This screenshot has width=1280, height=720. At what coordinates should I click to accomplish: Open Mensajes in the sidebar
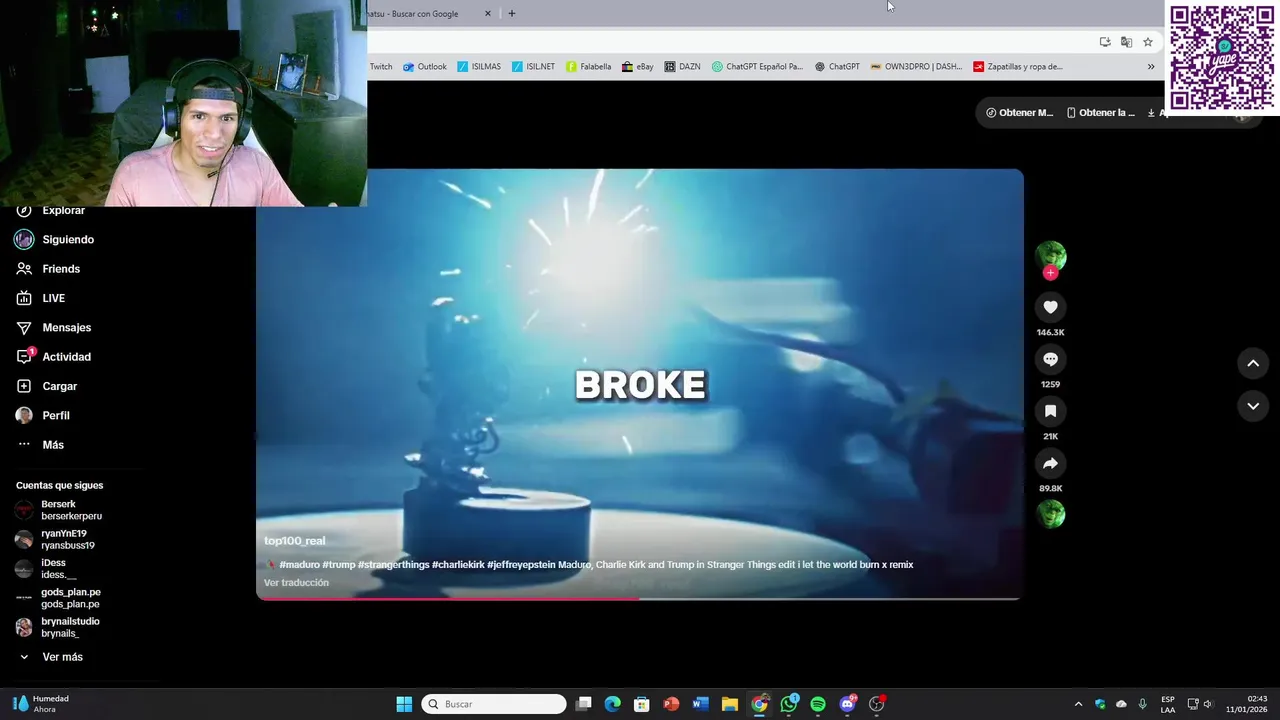pos(53,327)
